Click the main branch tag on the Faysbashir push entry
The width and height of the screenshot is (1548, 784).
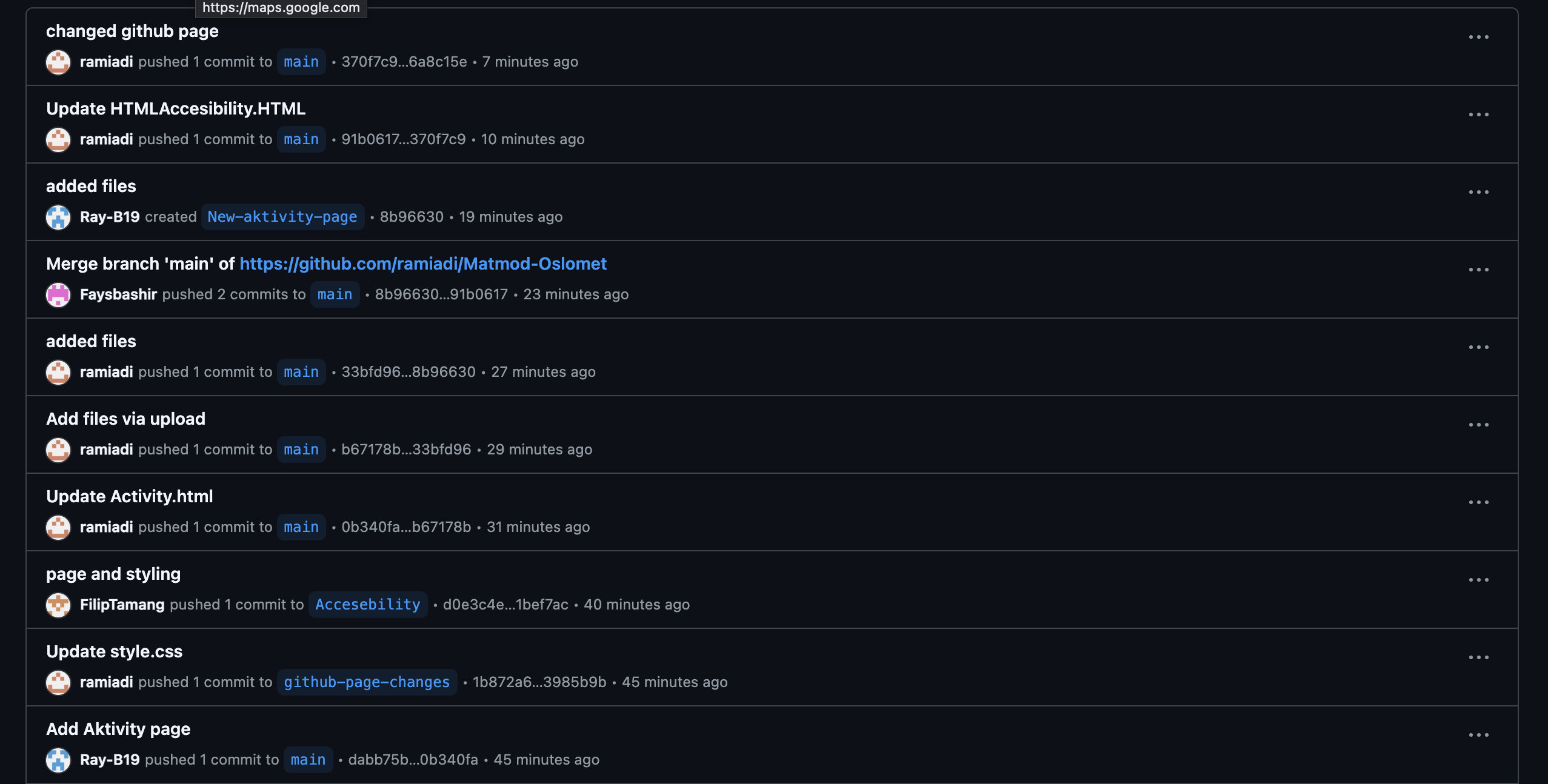pos(335,294)
